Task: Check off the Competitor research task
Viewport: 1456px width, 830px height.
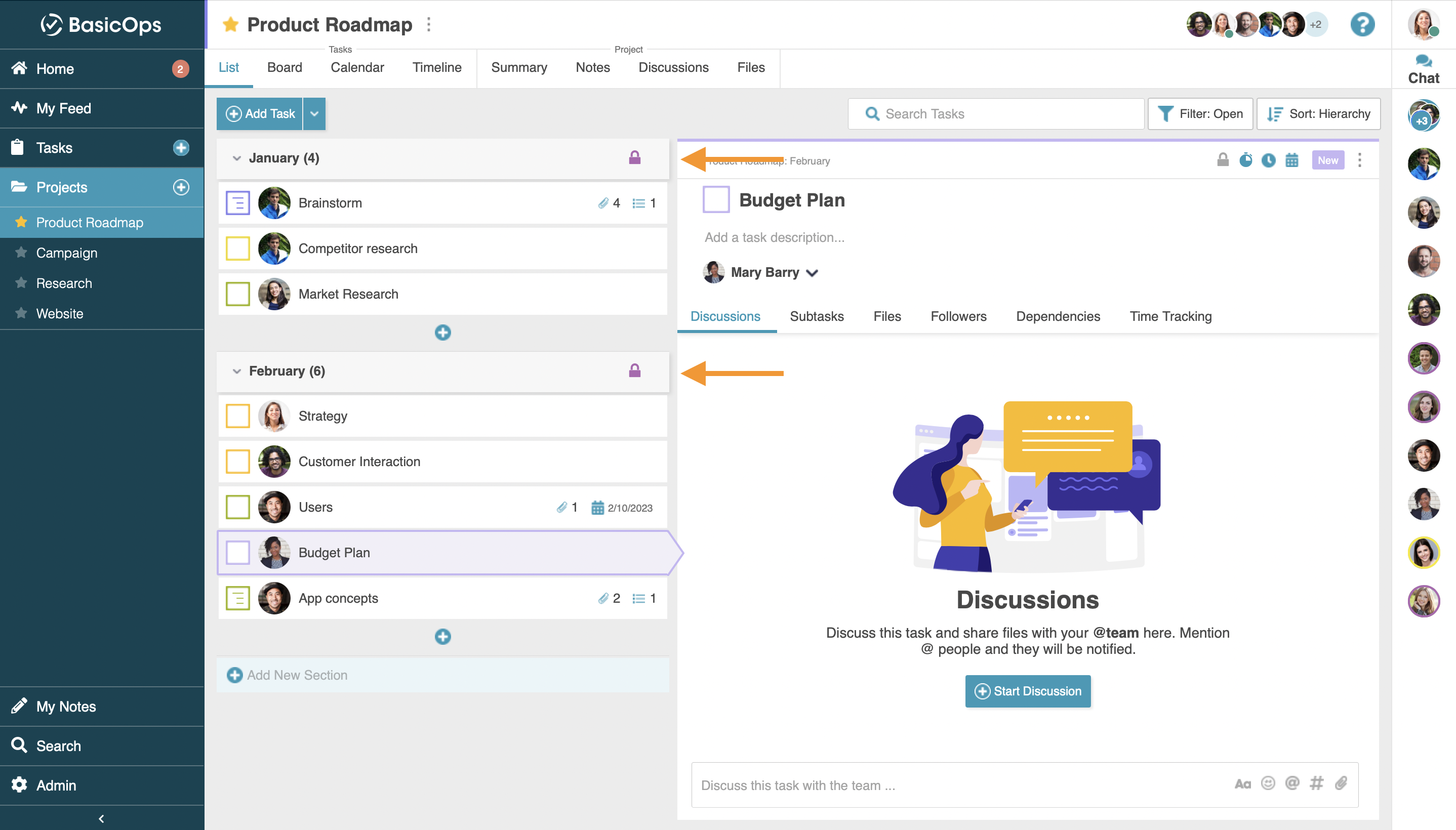Action: [238, 248]
